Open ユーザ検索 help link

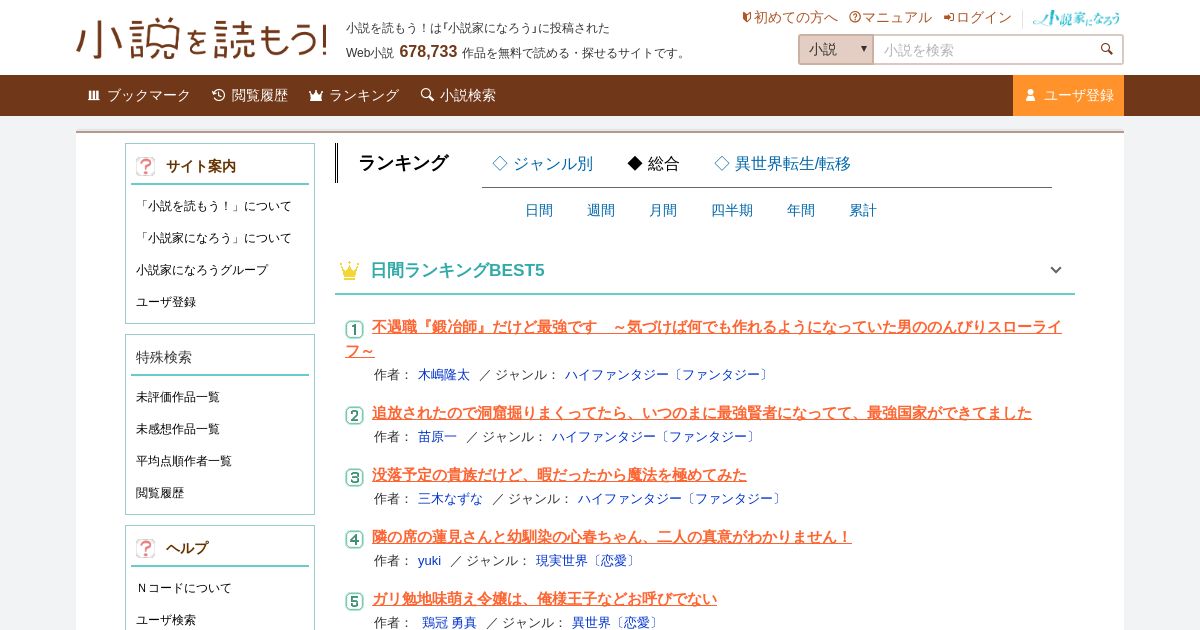pos(166,620)
